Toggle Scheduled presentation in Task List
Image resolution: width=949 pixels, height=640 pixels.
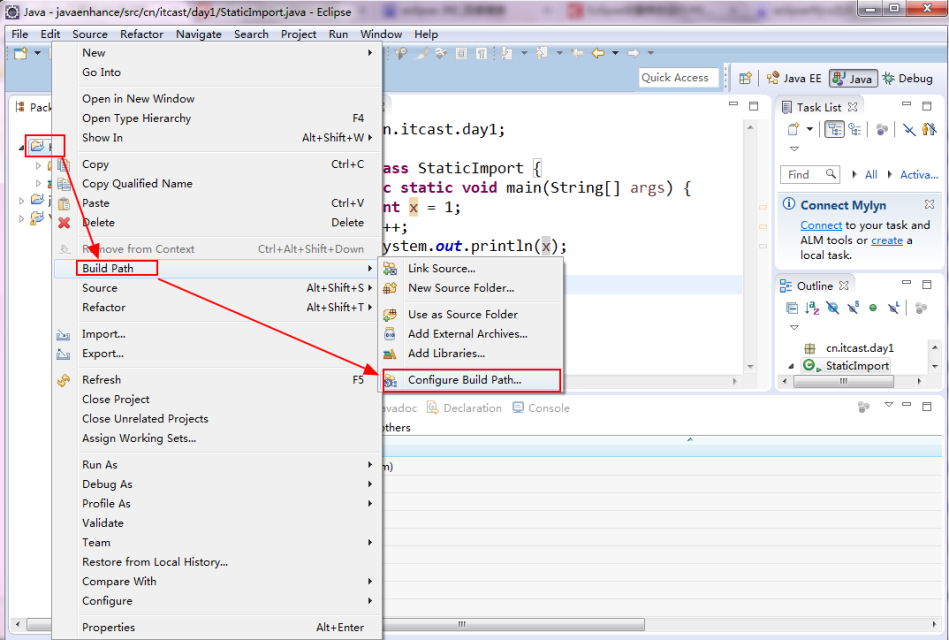point(855,129)
